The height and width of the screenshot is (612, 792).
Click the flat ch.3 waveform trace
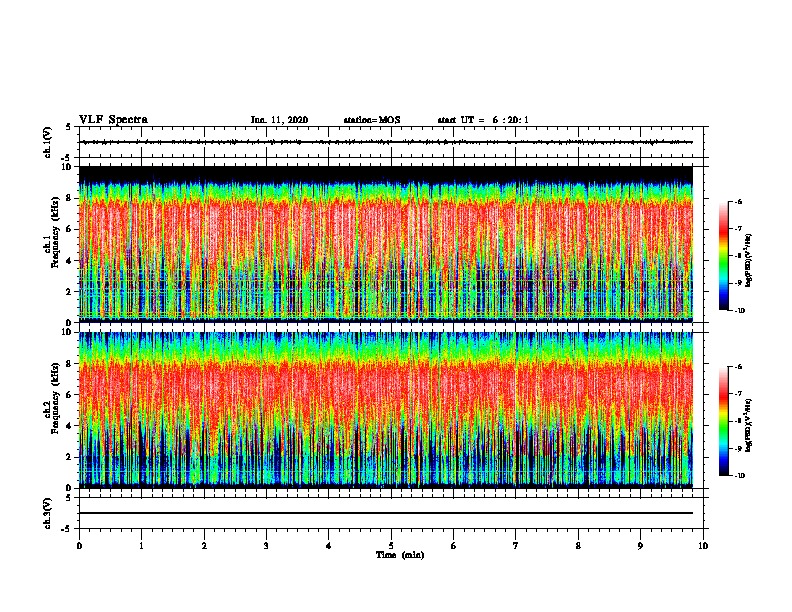[386, 513]
